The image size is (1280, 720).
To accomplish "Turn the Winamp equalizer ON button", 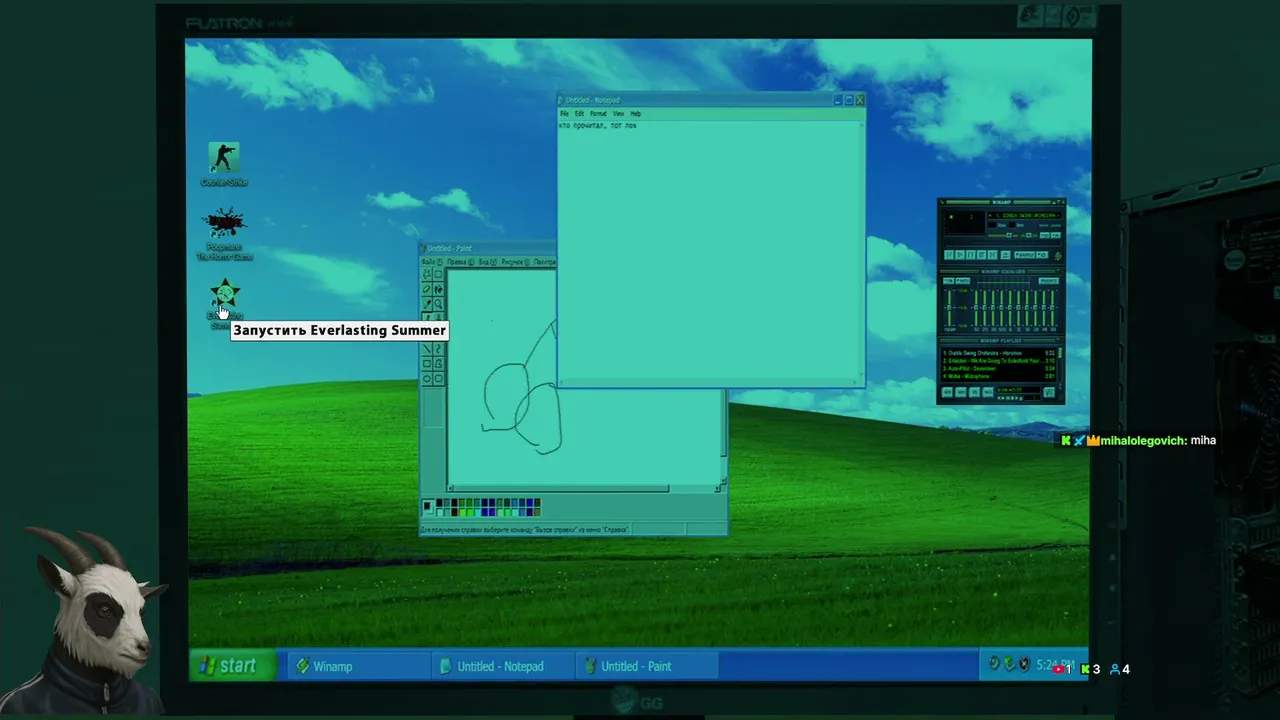I will click(949, 281).
